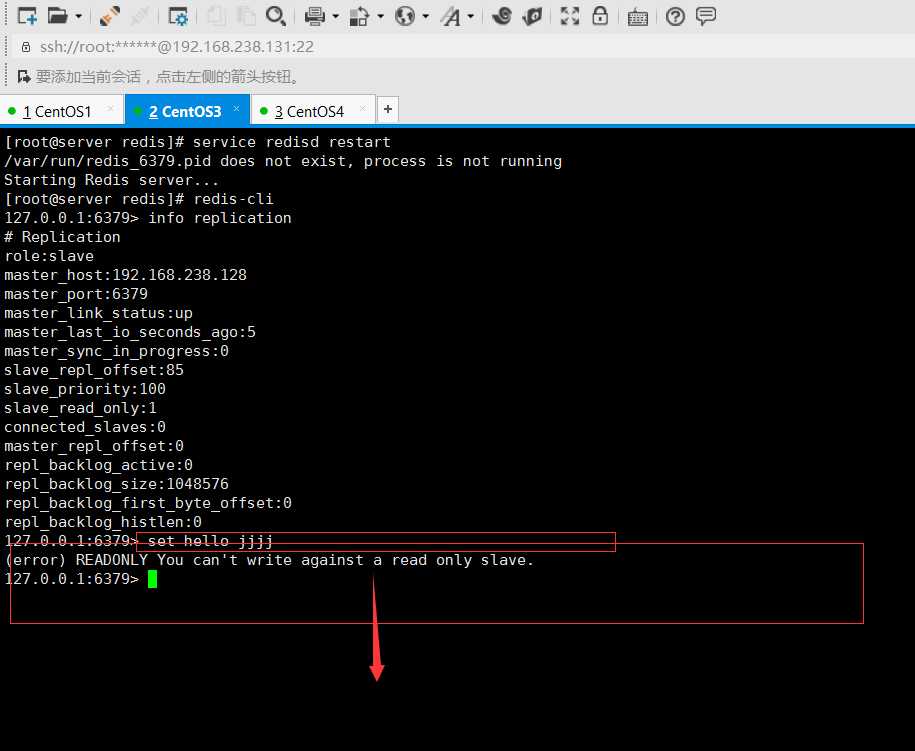This screenshot has width=915, height=751.
Task: Click the 'repl_backlog_histlen:0' line
Action: (103, 522)
